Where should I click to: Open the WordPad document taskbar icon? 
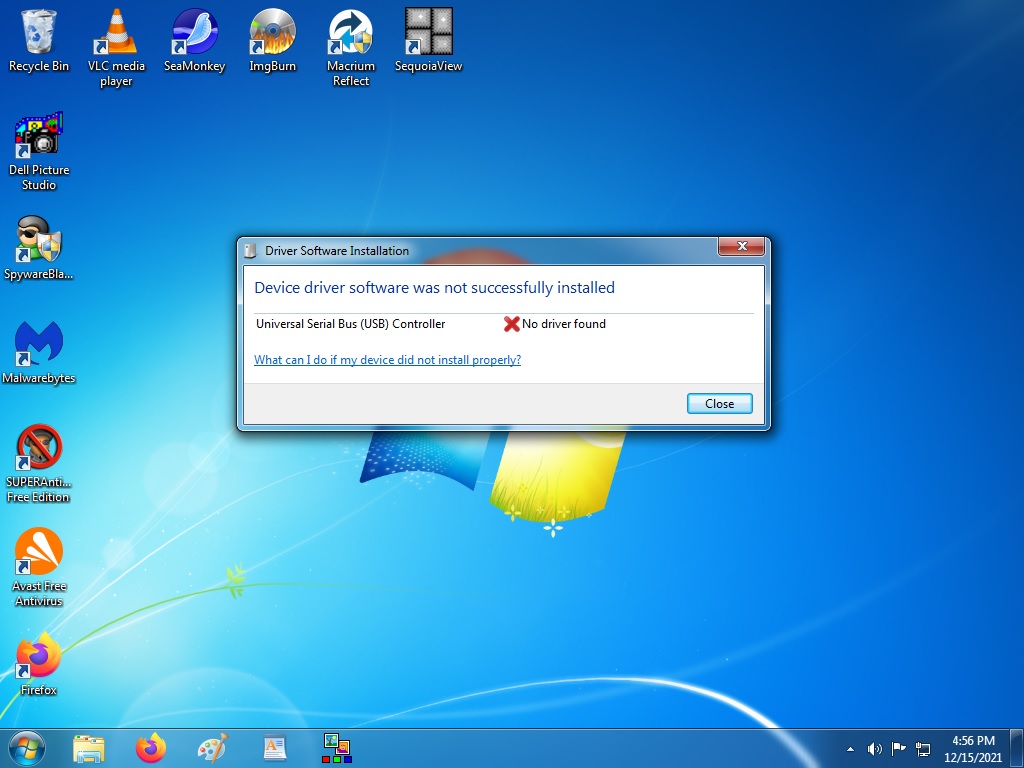tap(274, 748)
